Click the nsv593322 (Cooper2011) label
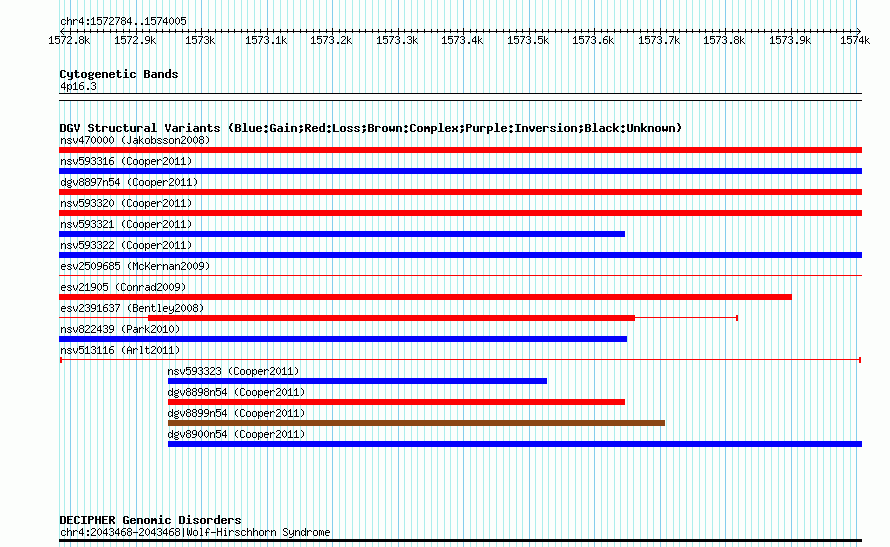Viewport: 890px width, 547px height. [126, 245]
